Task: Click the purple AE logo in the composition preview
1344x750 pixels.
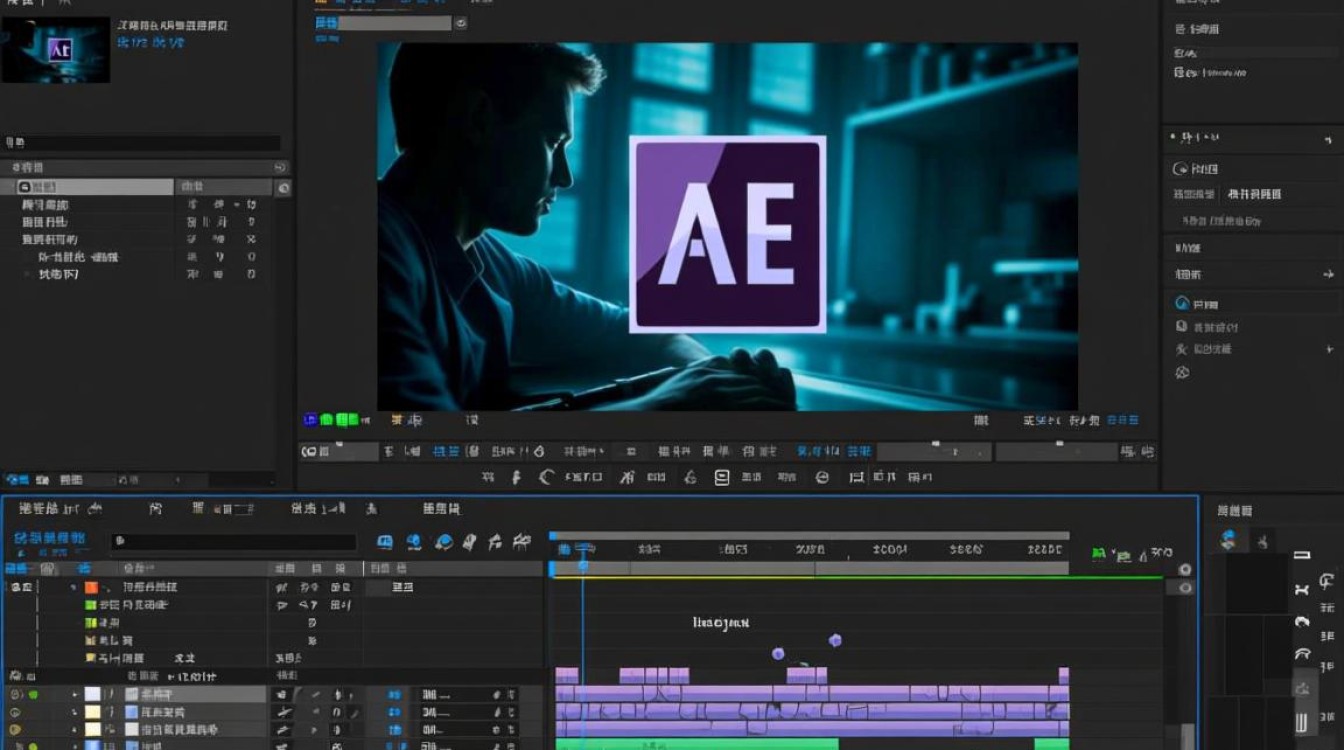Action: [728, 234]
